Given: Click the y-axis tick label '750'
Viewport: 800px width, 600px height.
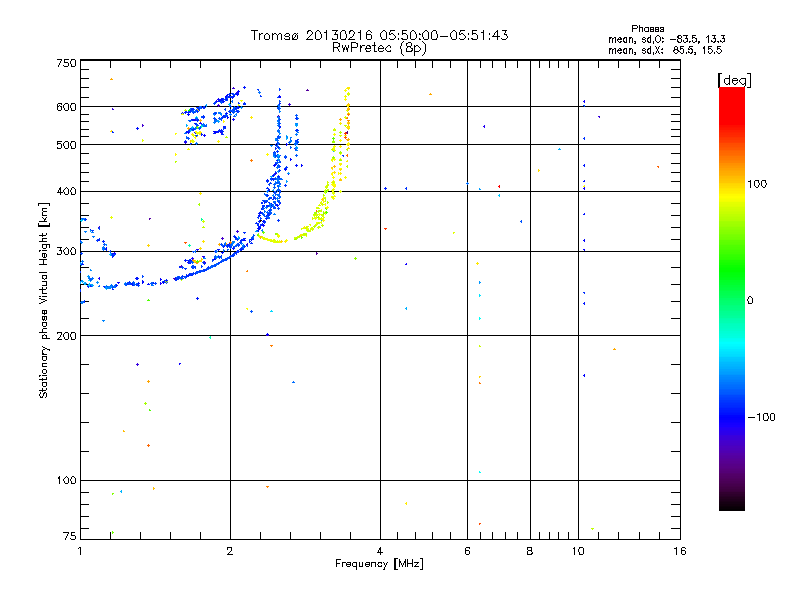Looking at the screenshot, I should pos(66,63).
